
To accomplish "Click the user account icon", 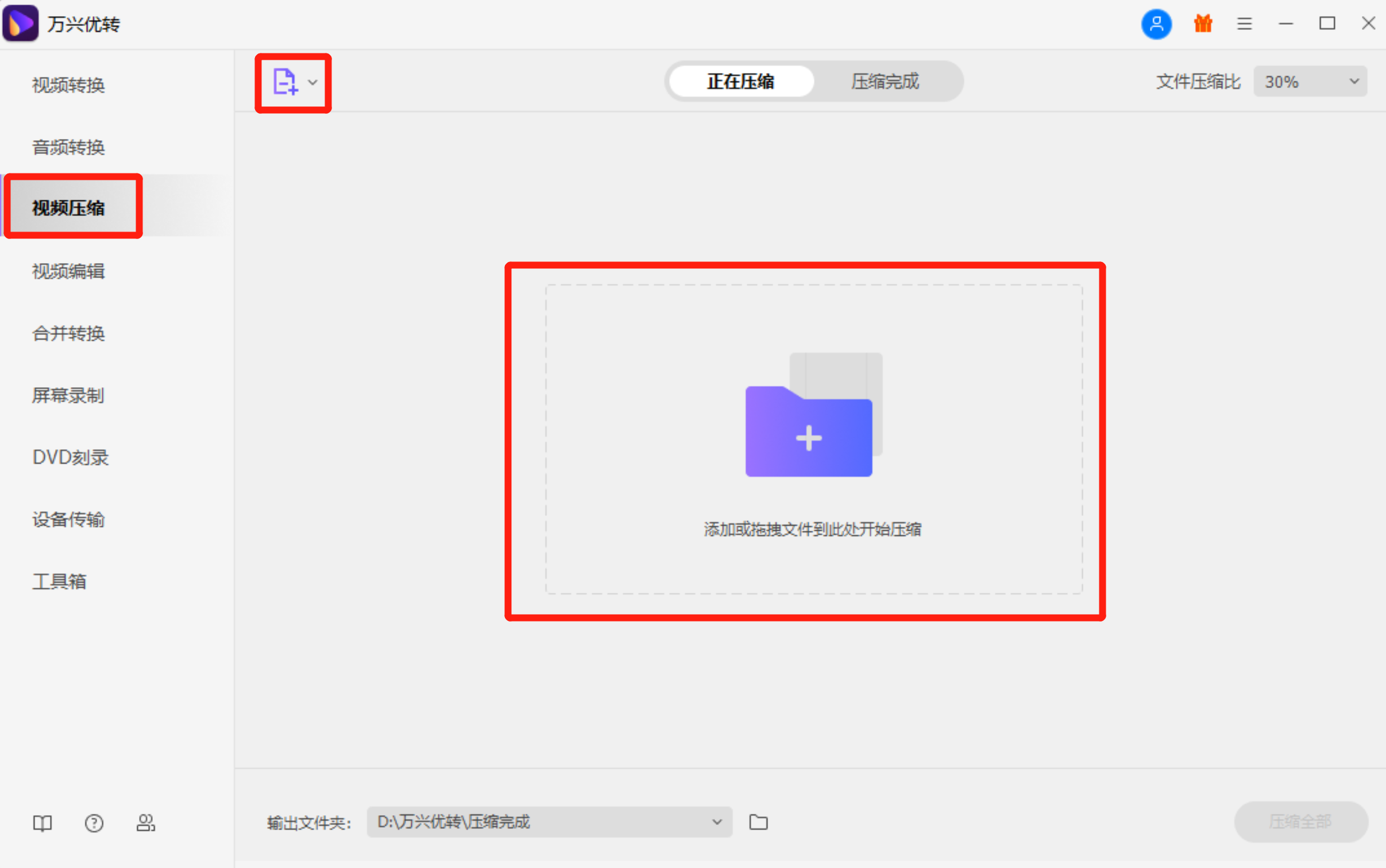I will coord(1156,24).
